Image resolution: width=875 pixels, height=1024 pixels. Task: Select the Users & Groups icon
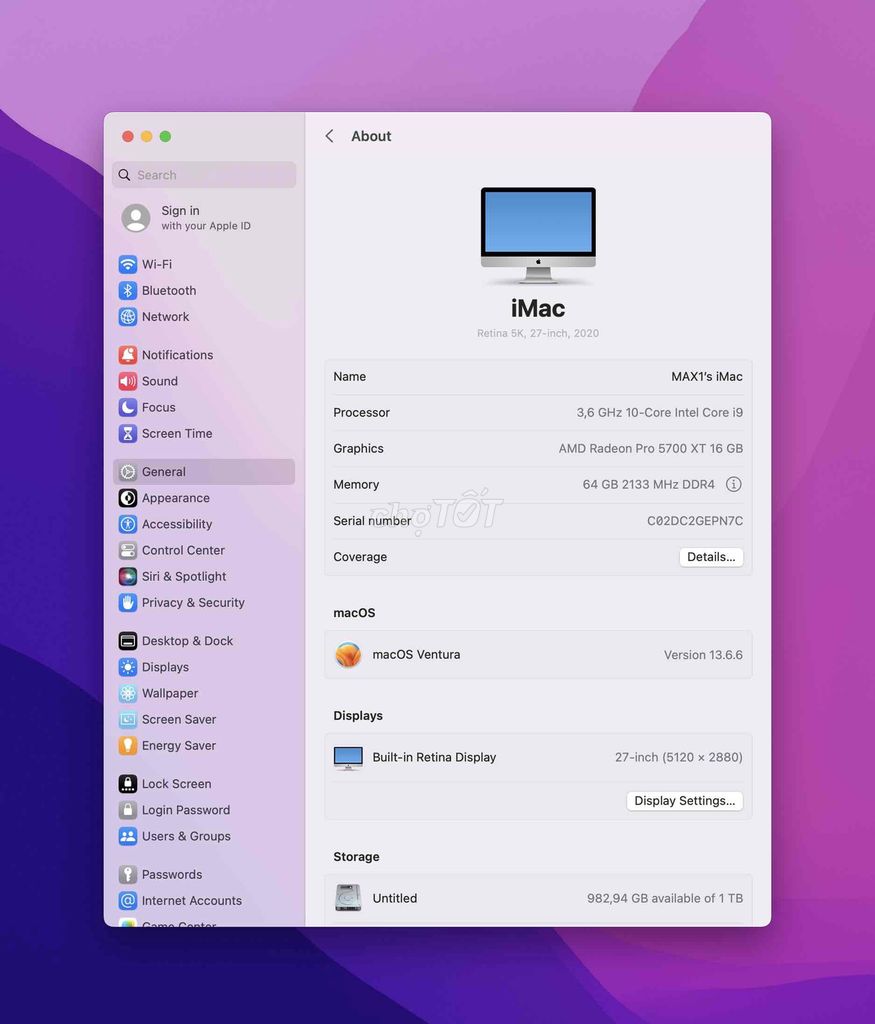pyautogui.click(x=128, y=836)
